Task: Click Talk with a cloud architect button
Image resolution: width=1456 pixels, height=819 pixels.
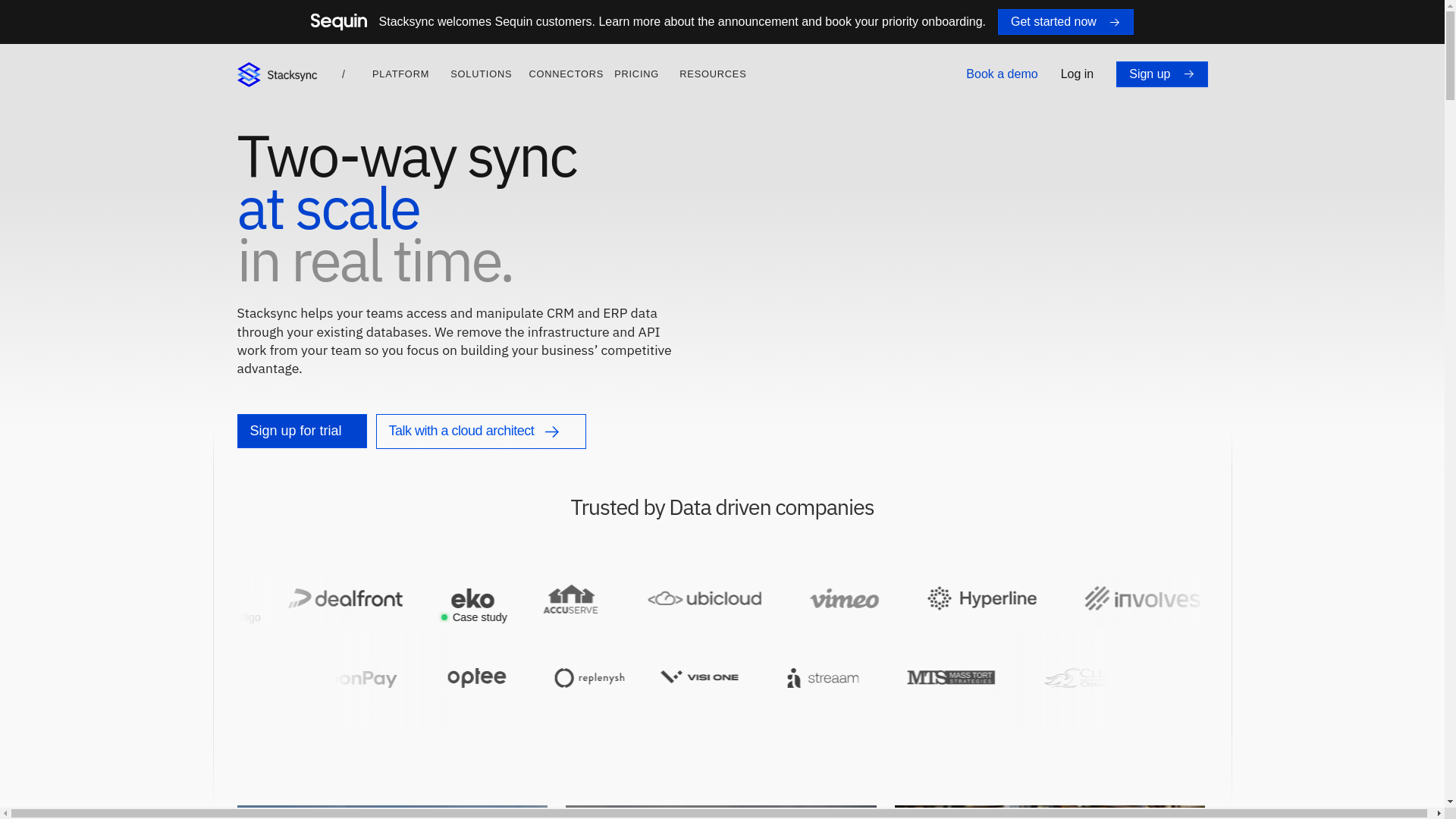Action: click(481, 431)
